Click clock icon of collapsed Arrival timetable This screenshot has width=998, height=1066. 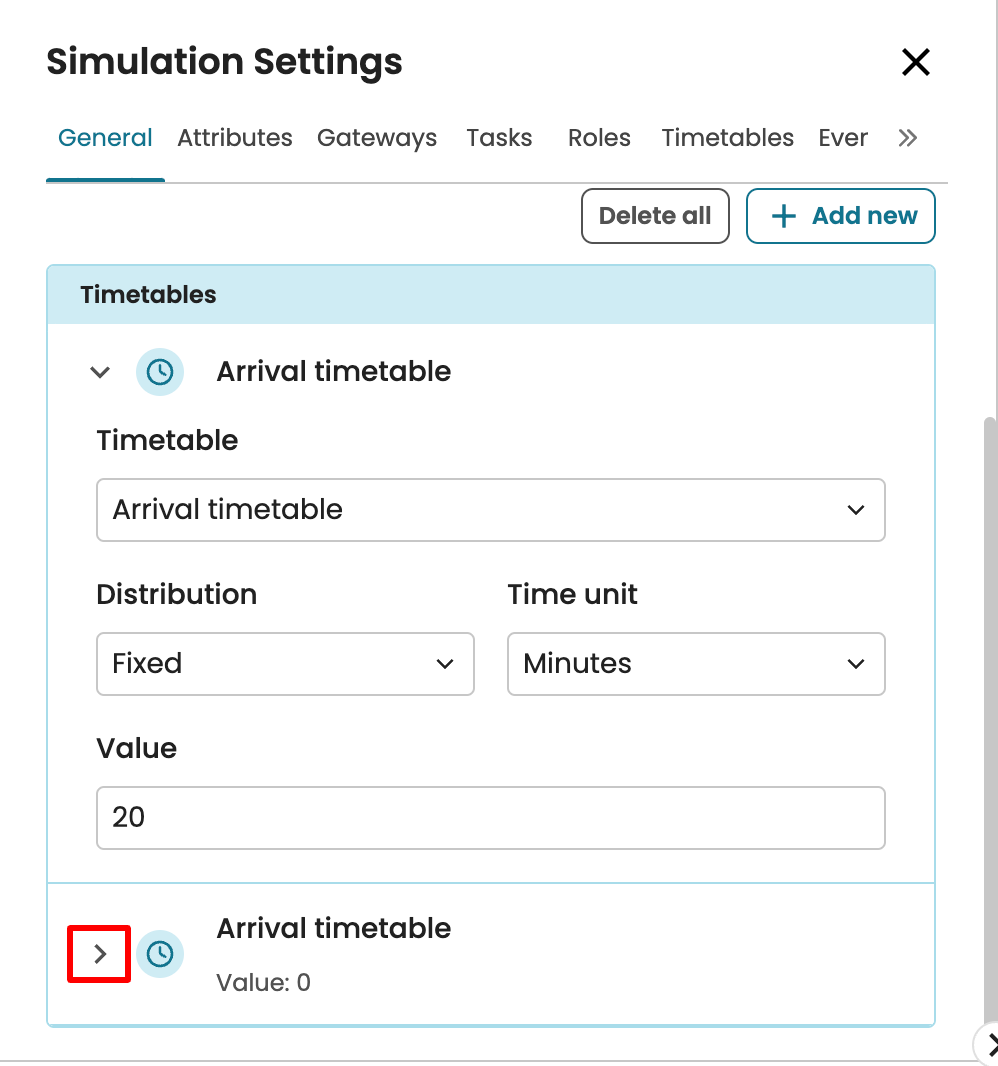point(160,954)
